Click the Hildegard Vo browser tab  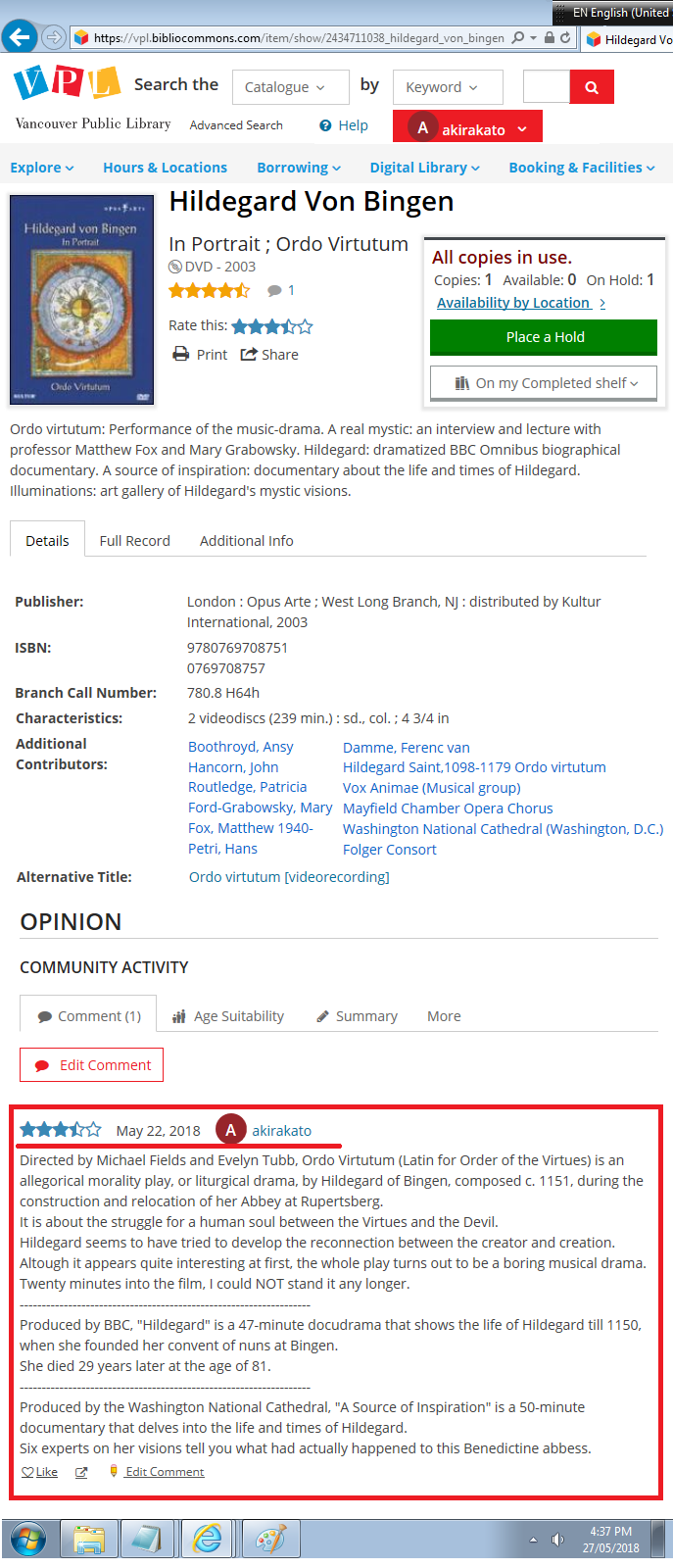pyautogui.click(x=629, y=39)
